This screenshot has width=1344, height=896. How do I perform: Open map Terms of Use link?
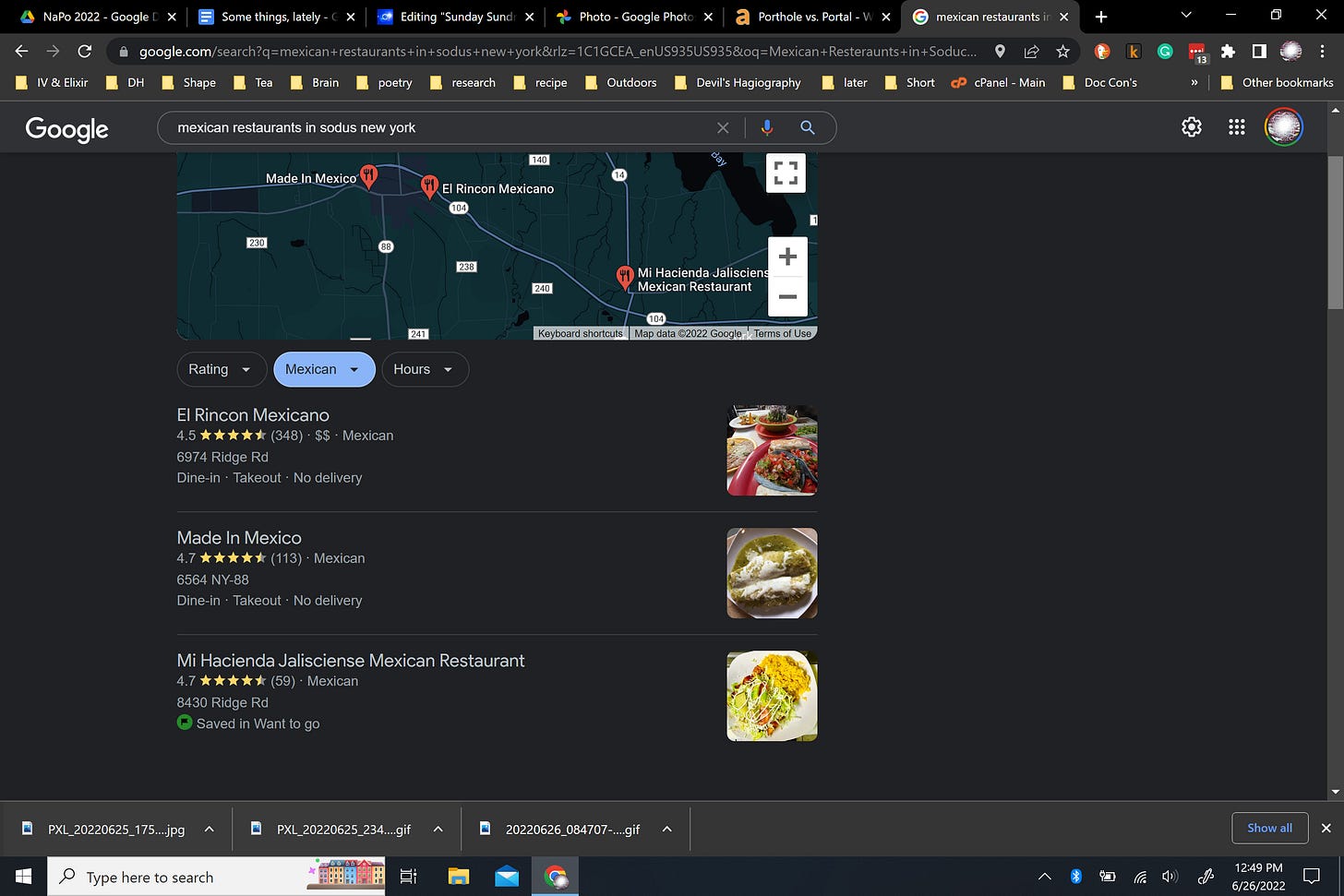click(782, 334)
